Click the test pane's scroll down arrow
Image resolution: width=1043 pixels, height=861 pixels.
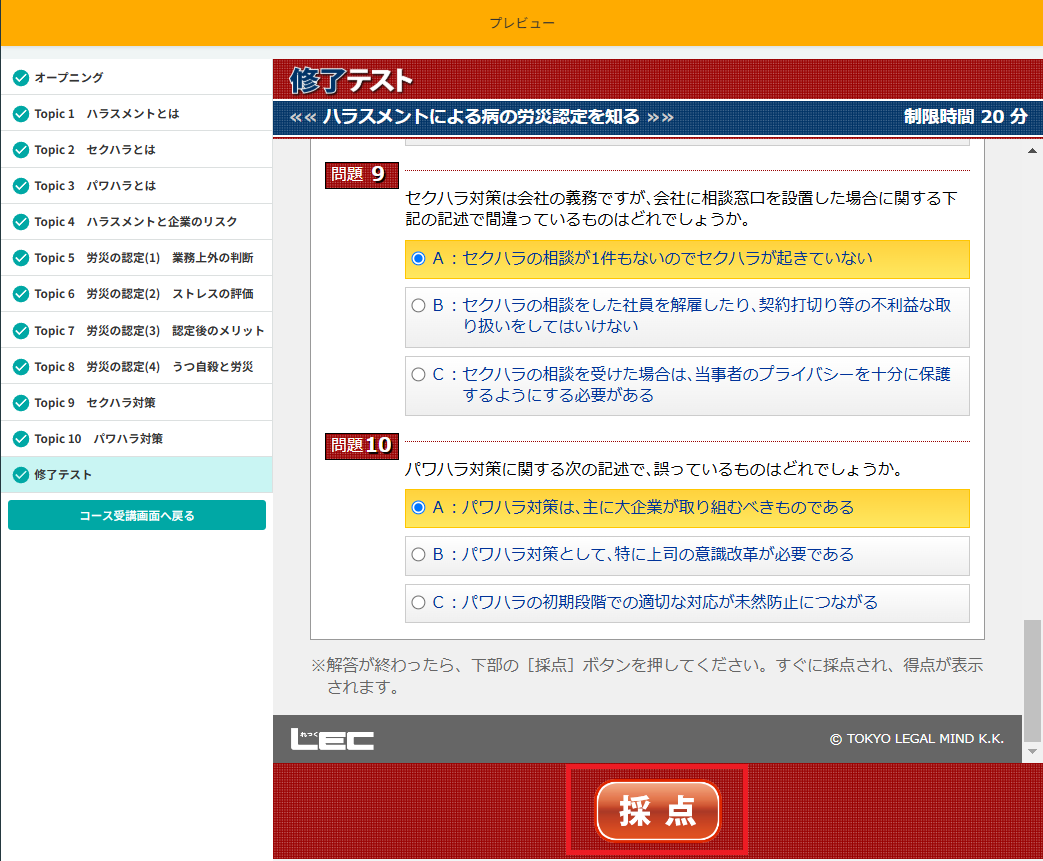[x=1032, y=751]
